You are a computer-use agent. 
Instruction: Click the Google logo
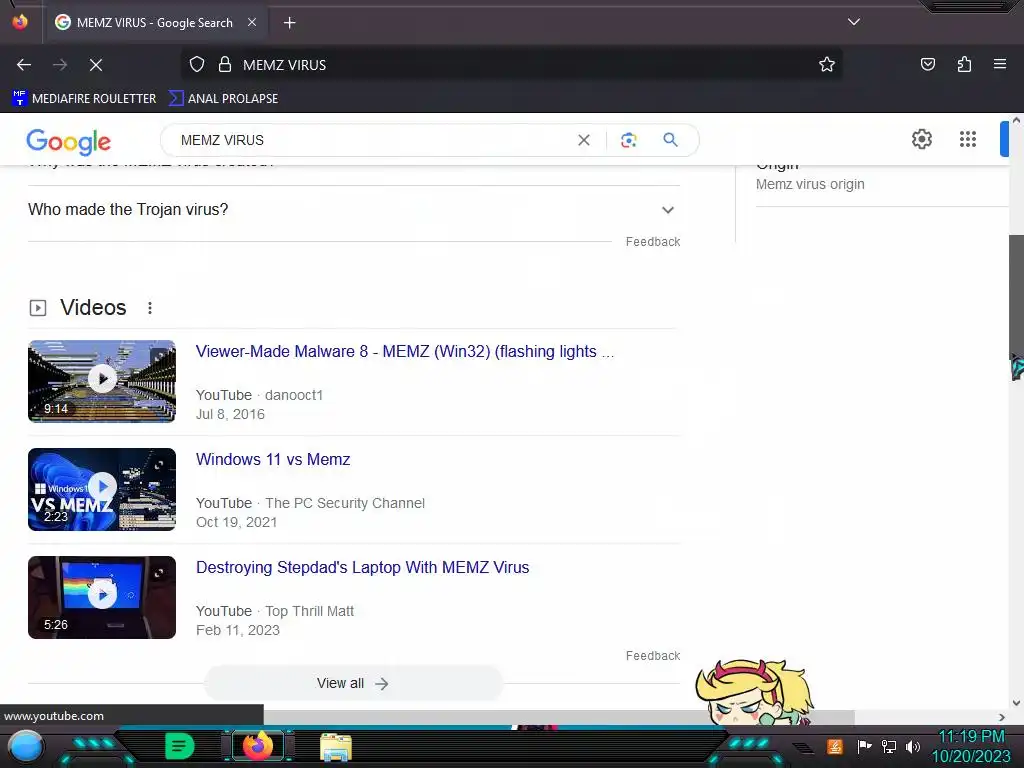point(69,141)
